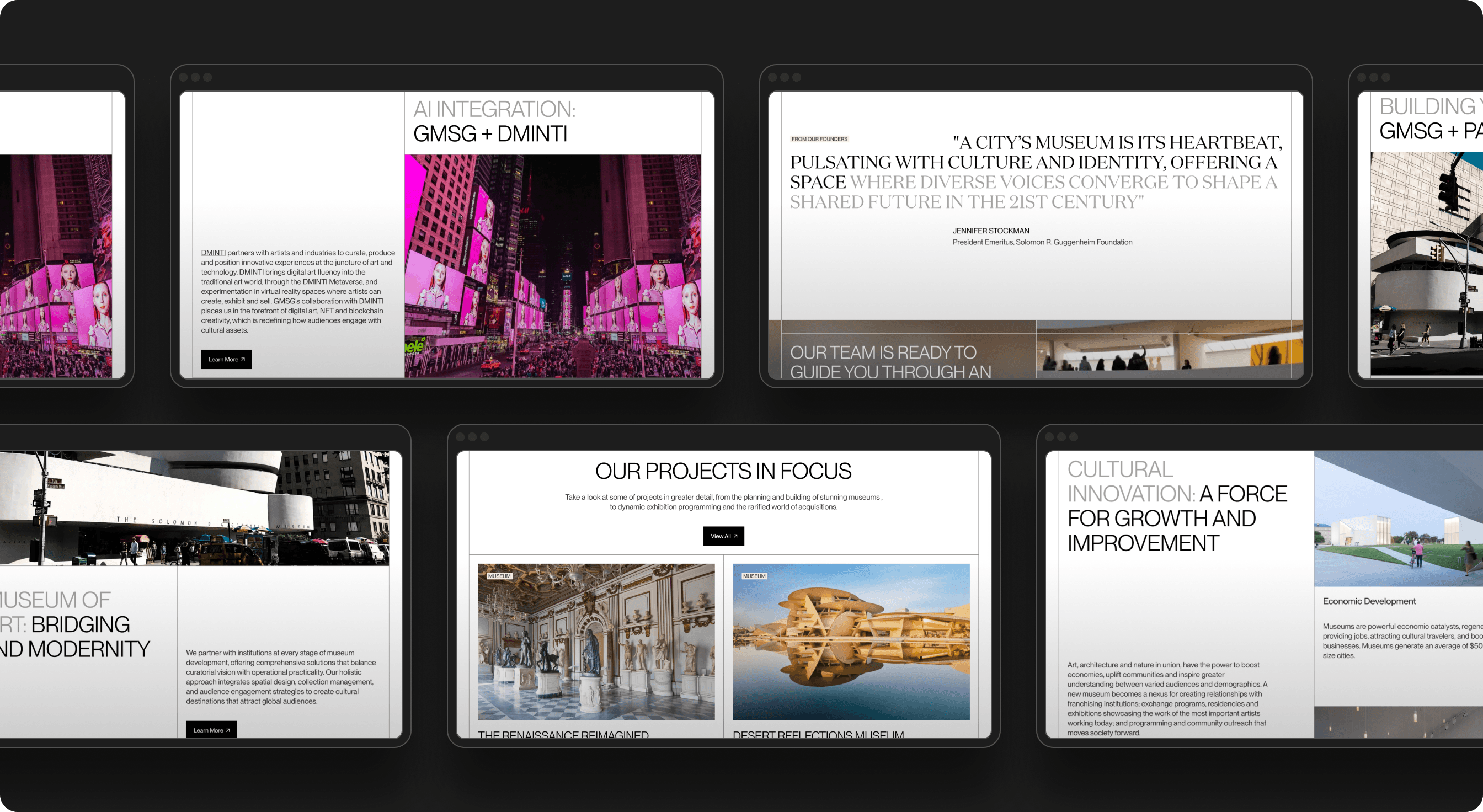Click Jennifer Stockman's name

click(990, 231)
